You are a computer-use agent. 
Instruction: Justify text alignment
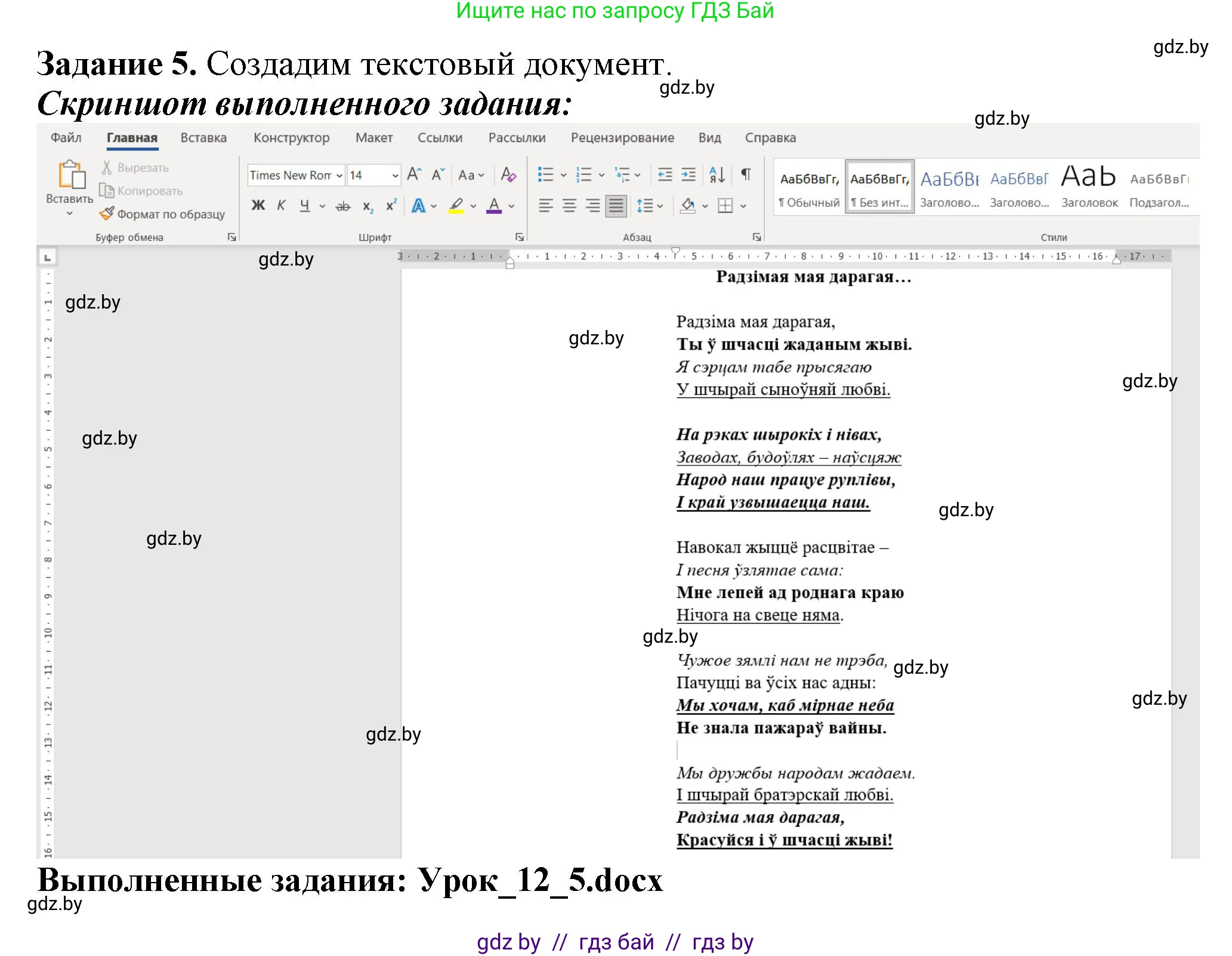[616, 206]
